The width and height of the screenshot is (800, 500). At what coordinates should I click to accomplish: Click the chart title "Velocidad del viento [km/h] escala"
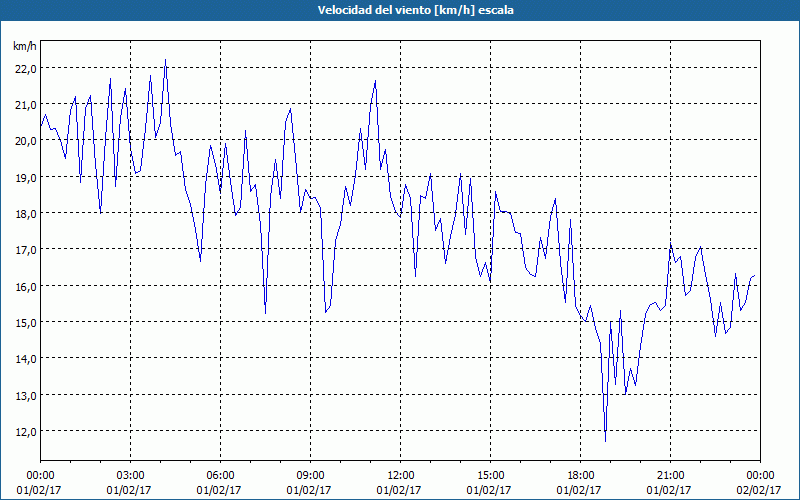click(x=415, y=10)
